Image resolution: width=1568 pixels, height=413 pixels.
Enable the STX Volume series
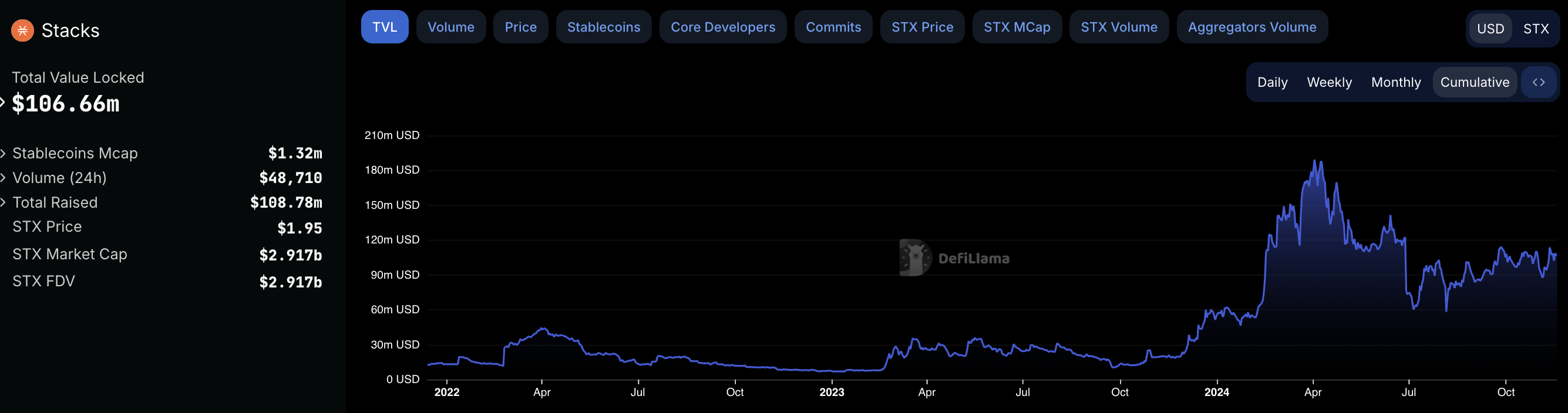tap(1119, 27)
